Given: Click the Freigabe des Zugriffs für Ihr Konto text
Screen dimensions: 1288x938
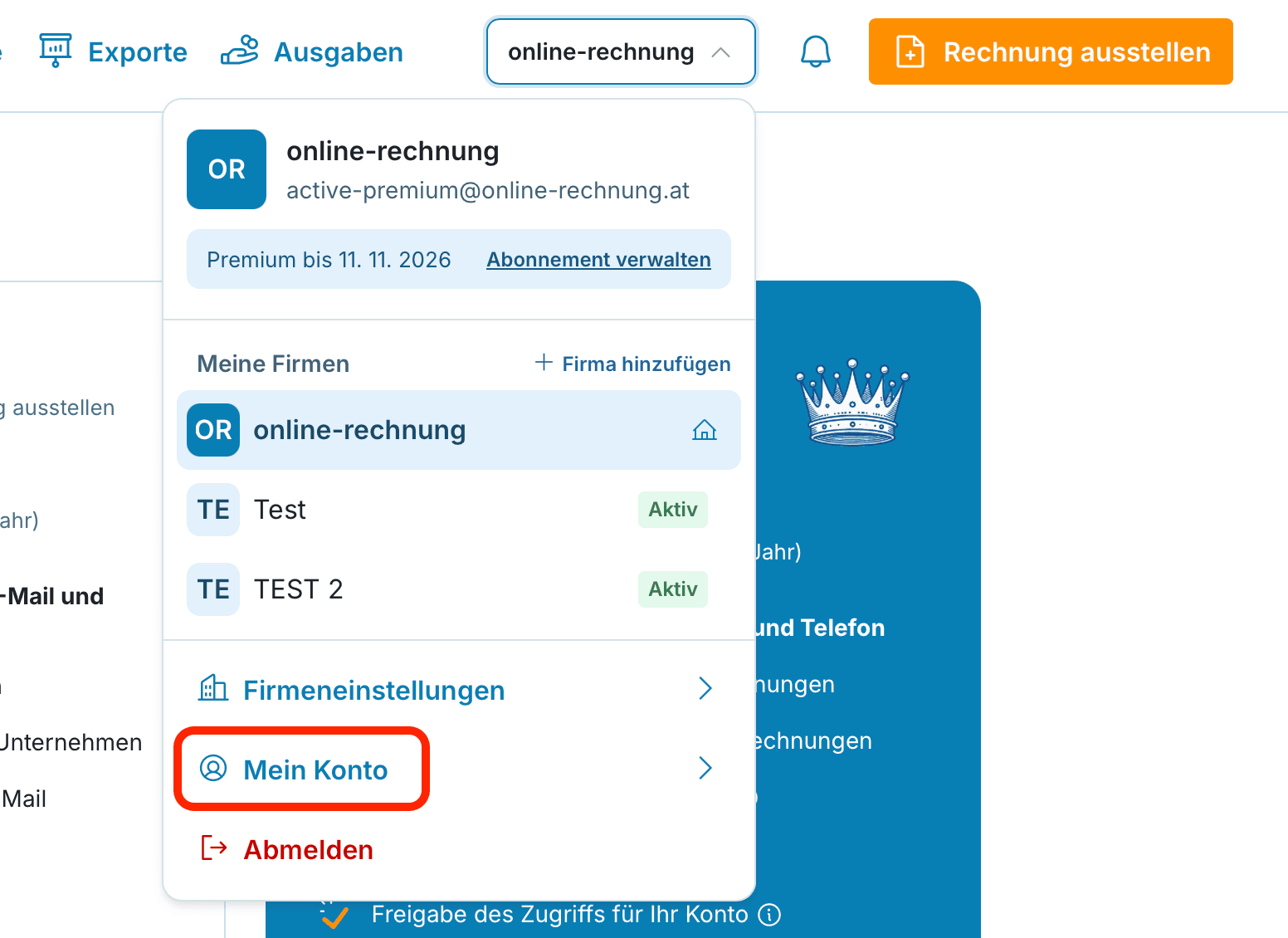Looking at the screenshot, I should (560, 915).
